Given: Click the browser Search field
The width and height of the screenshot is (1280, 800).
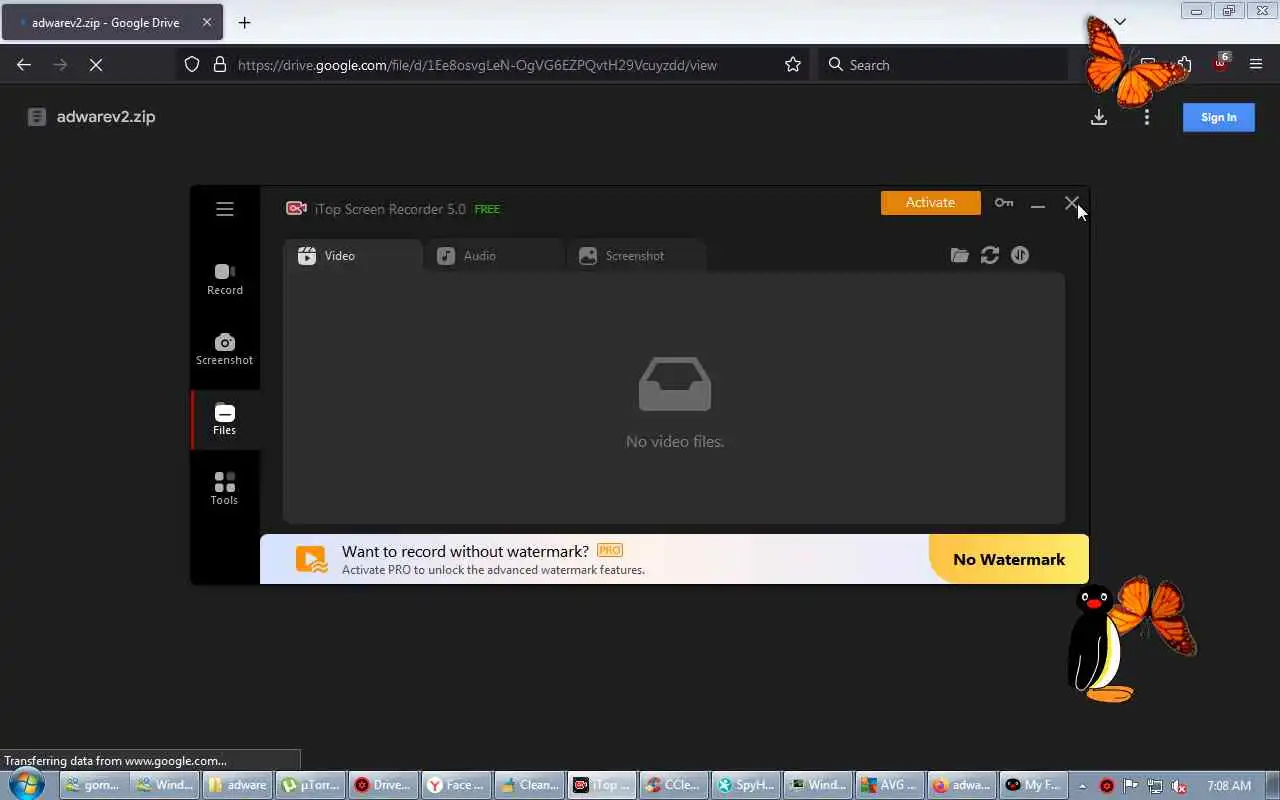Looking at the screenshot, I should tap(942, 65).
